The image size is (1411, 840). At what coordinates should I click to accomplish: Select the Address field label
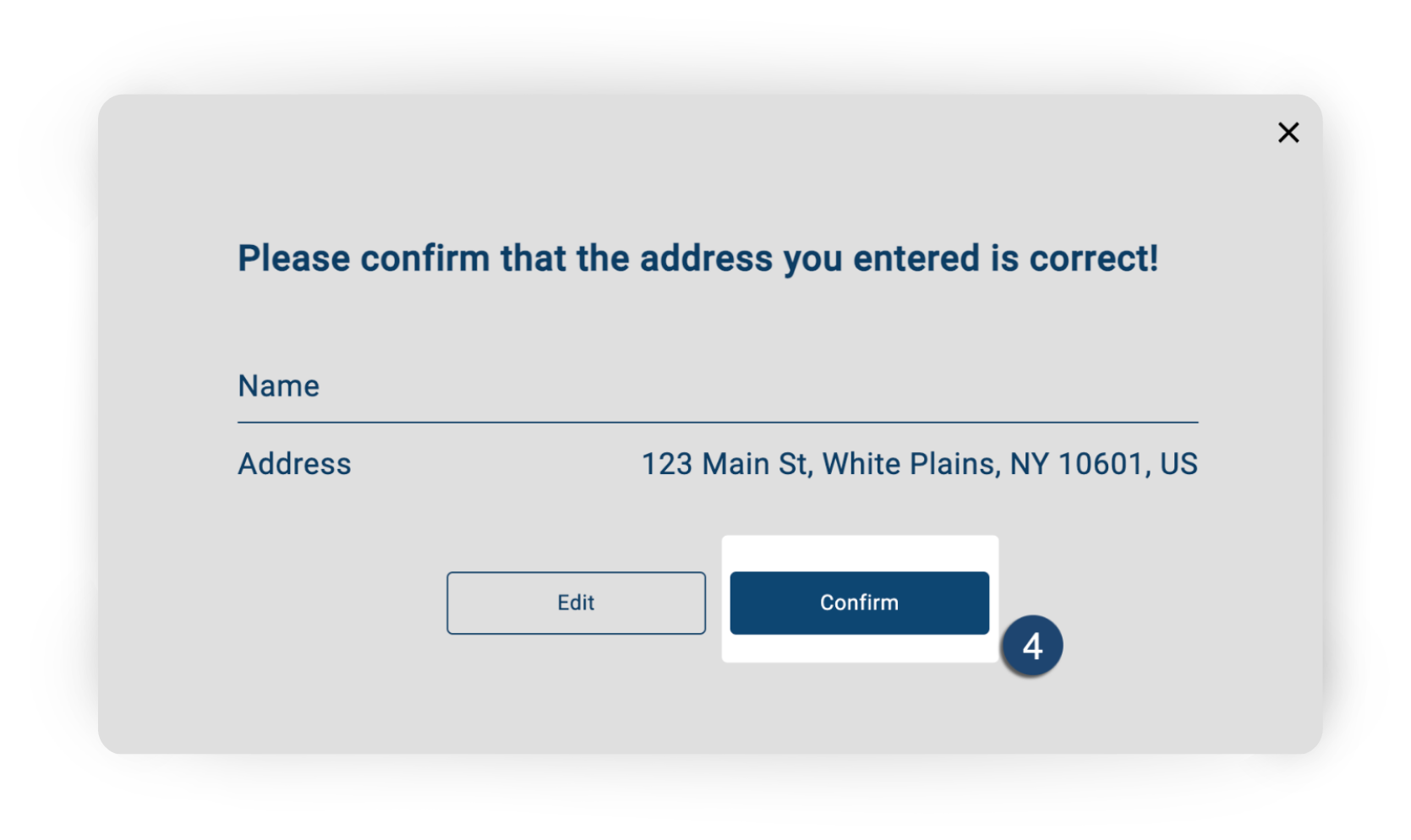[294, 464]
